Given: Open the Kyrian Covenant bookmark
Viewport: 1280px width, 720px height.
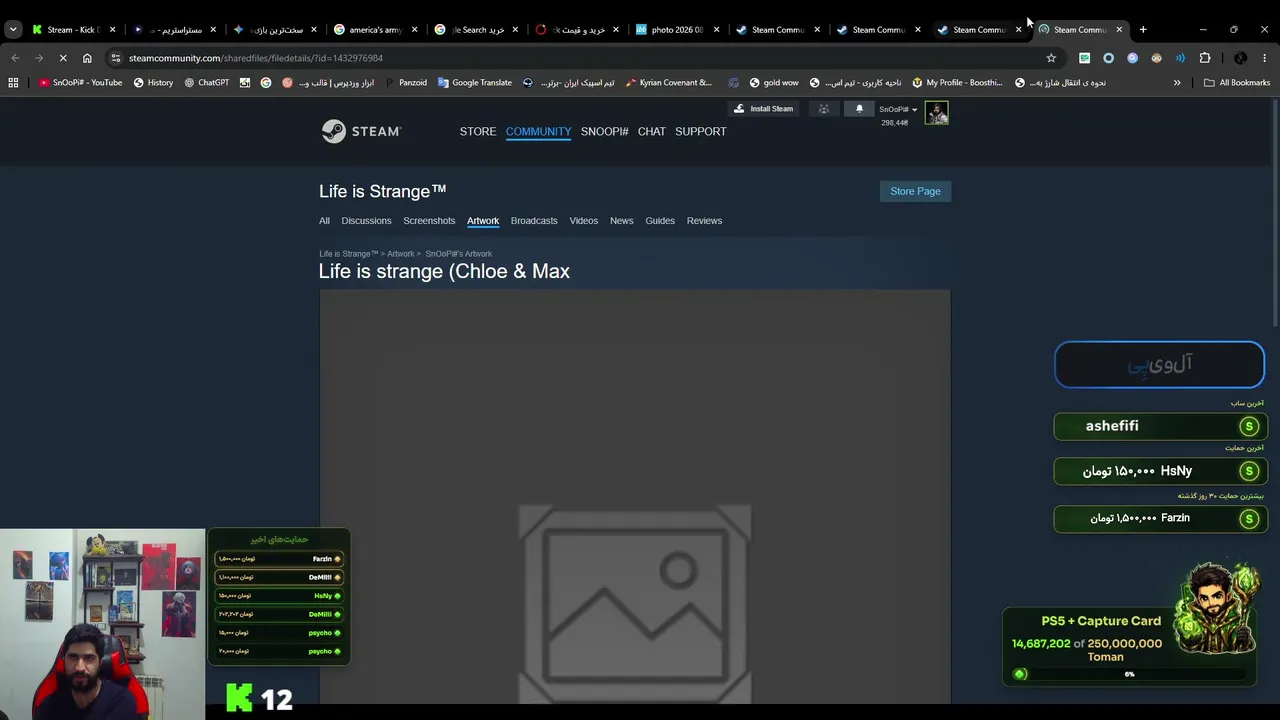Looking at the screenshot, I should point(668,83).
